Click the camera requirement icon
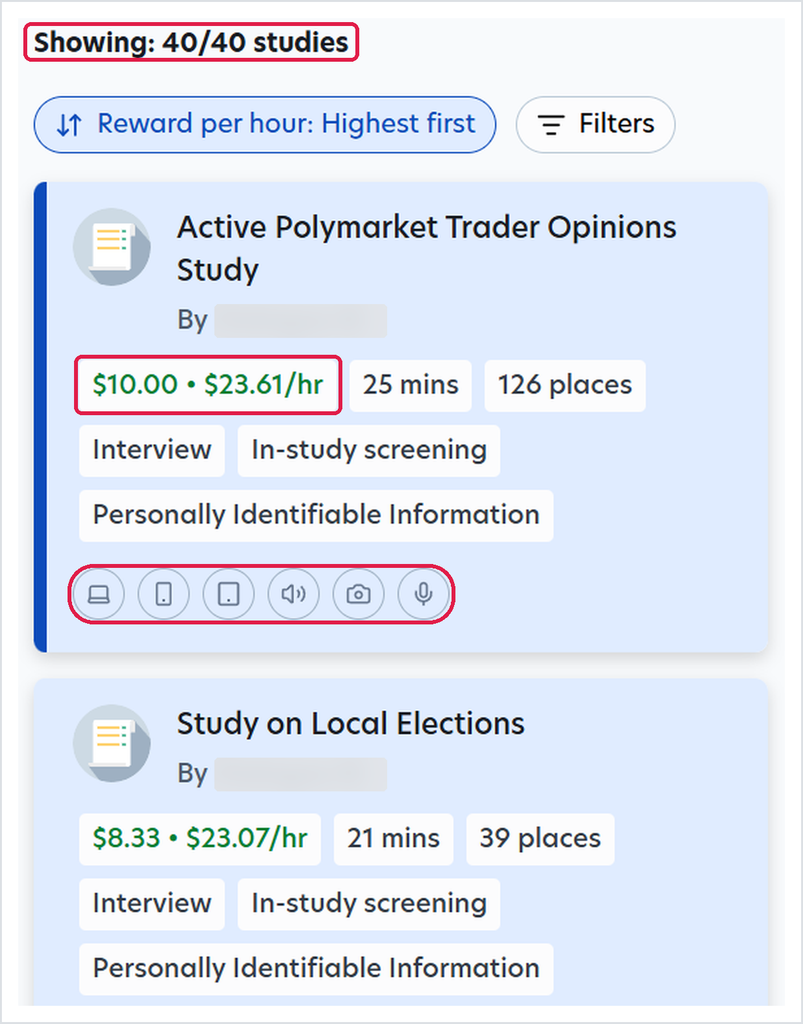Viewport: 803px width, 1024px height. pyautogui.click(x=358, y=594)
